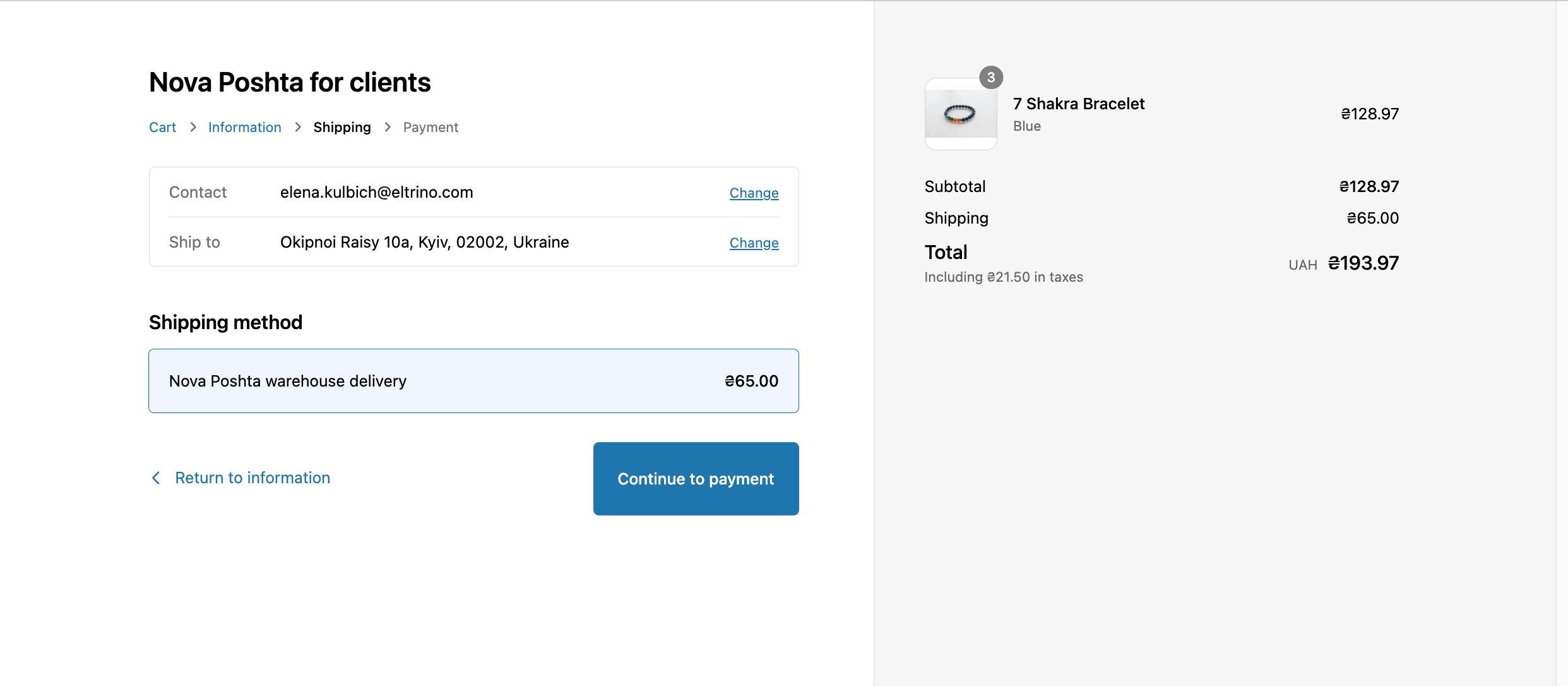Click the total amount ₴193.97
1568x686 pixels.
tap(1363, 263)
